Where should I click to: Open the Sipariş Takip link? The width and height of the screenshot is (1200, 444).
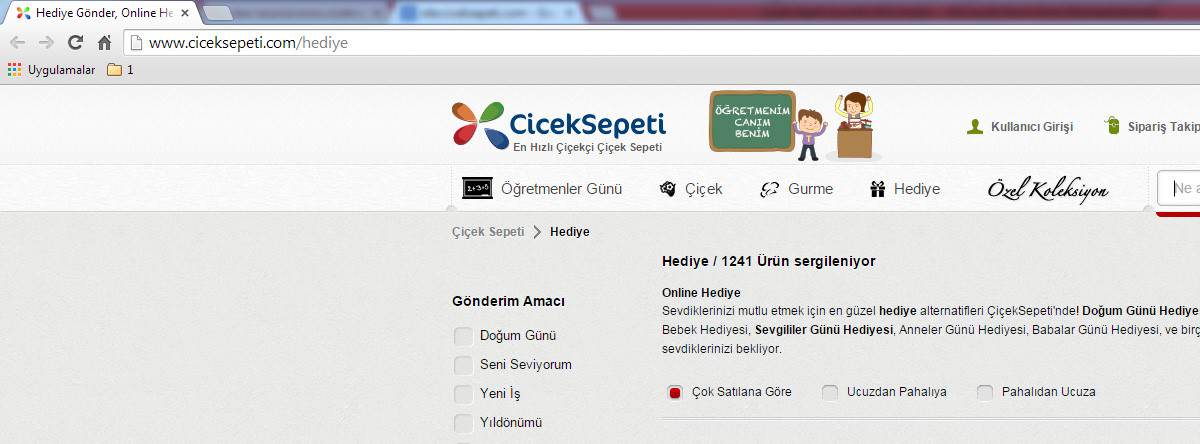point(1163,127)
